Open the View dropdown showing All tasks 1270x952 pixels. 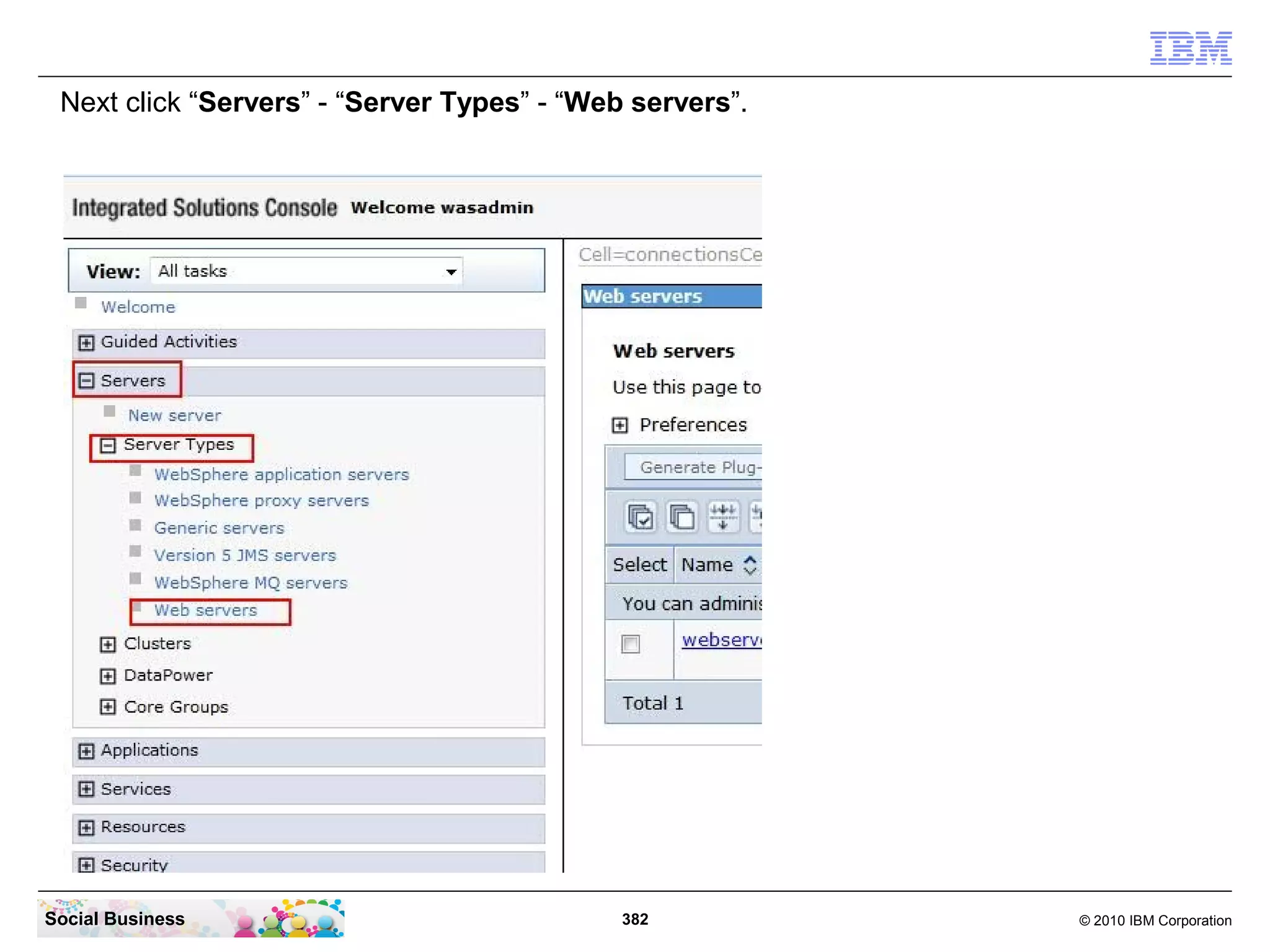point(306,271)
